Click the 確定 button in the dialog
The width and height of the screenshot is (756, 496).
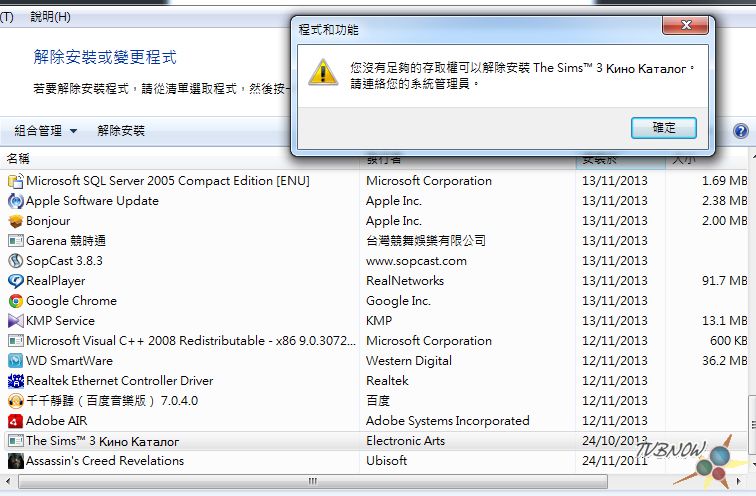663,128
